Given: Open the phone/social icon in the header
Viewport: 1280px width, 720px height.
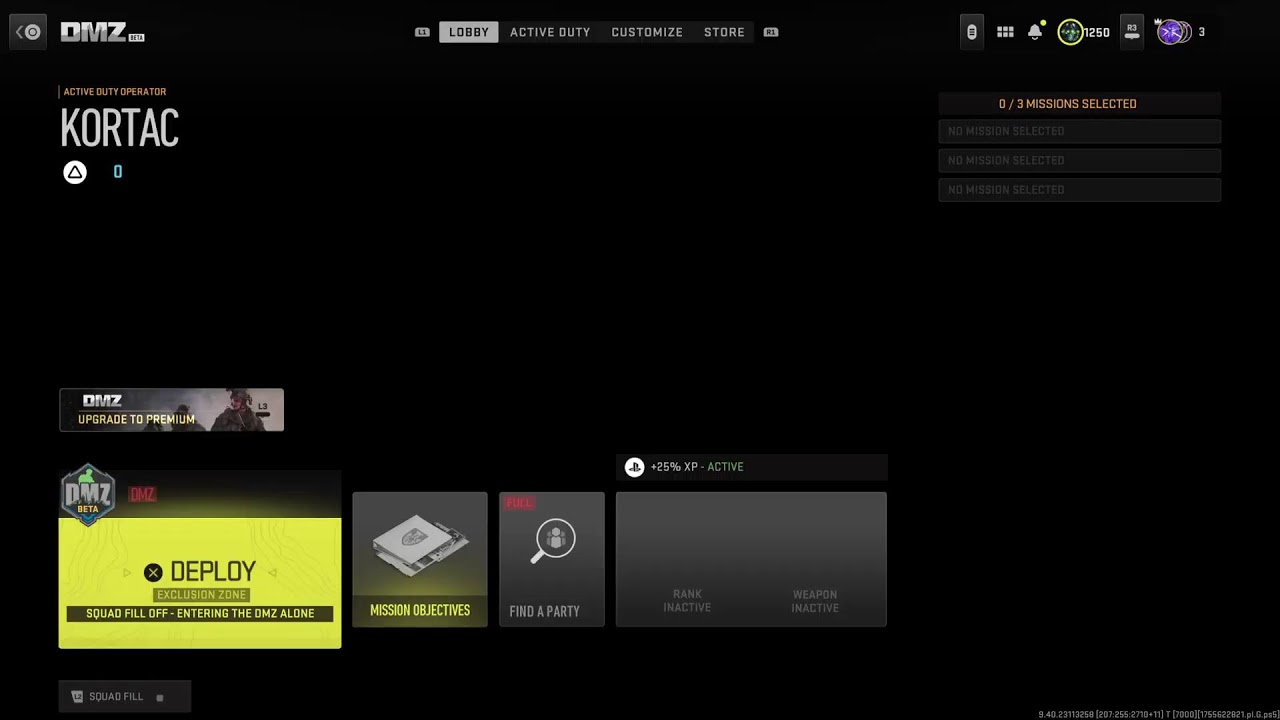Looking at the screenshot, I should tap(971, 32).
